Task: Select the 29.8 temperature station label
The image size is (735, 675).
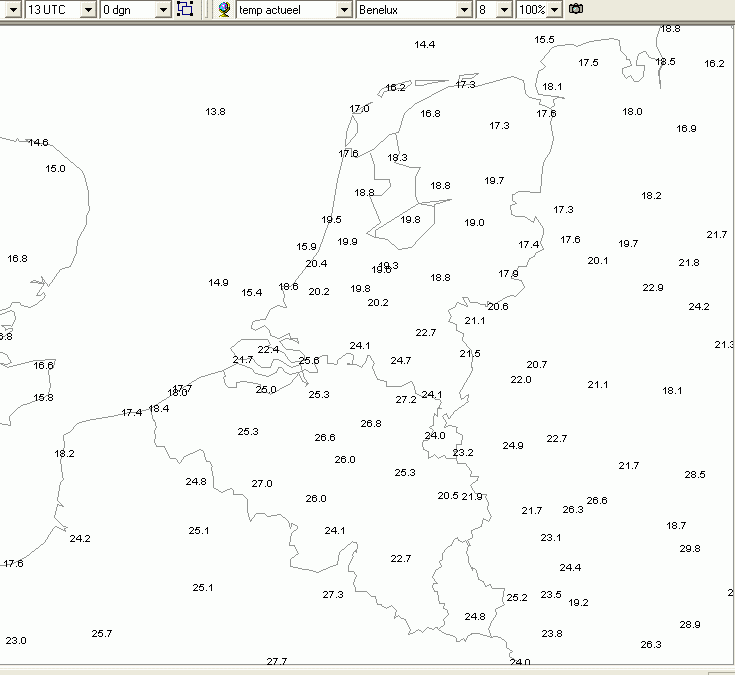Action: (690, 548)
